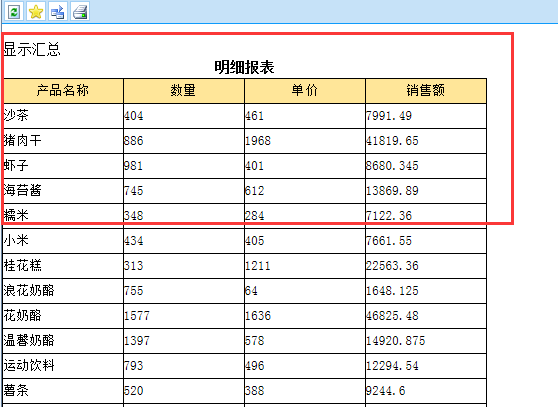Image resolution: width=558 pixels, height=407 pixels.
Task: Select the 数量 column header
Action: click(184, 91)
